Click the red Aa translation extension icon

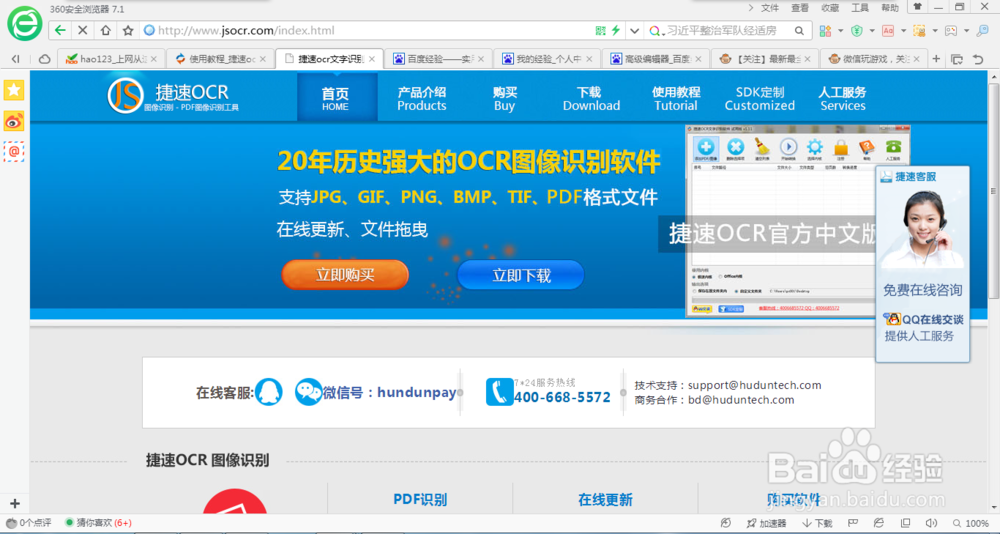click(888, 30)
